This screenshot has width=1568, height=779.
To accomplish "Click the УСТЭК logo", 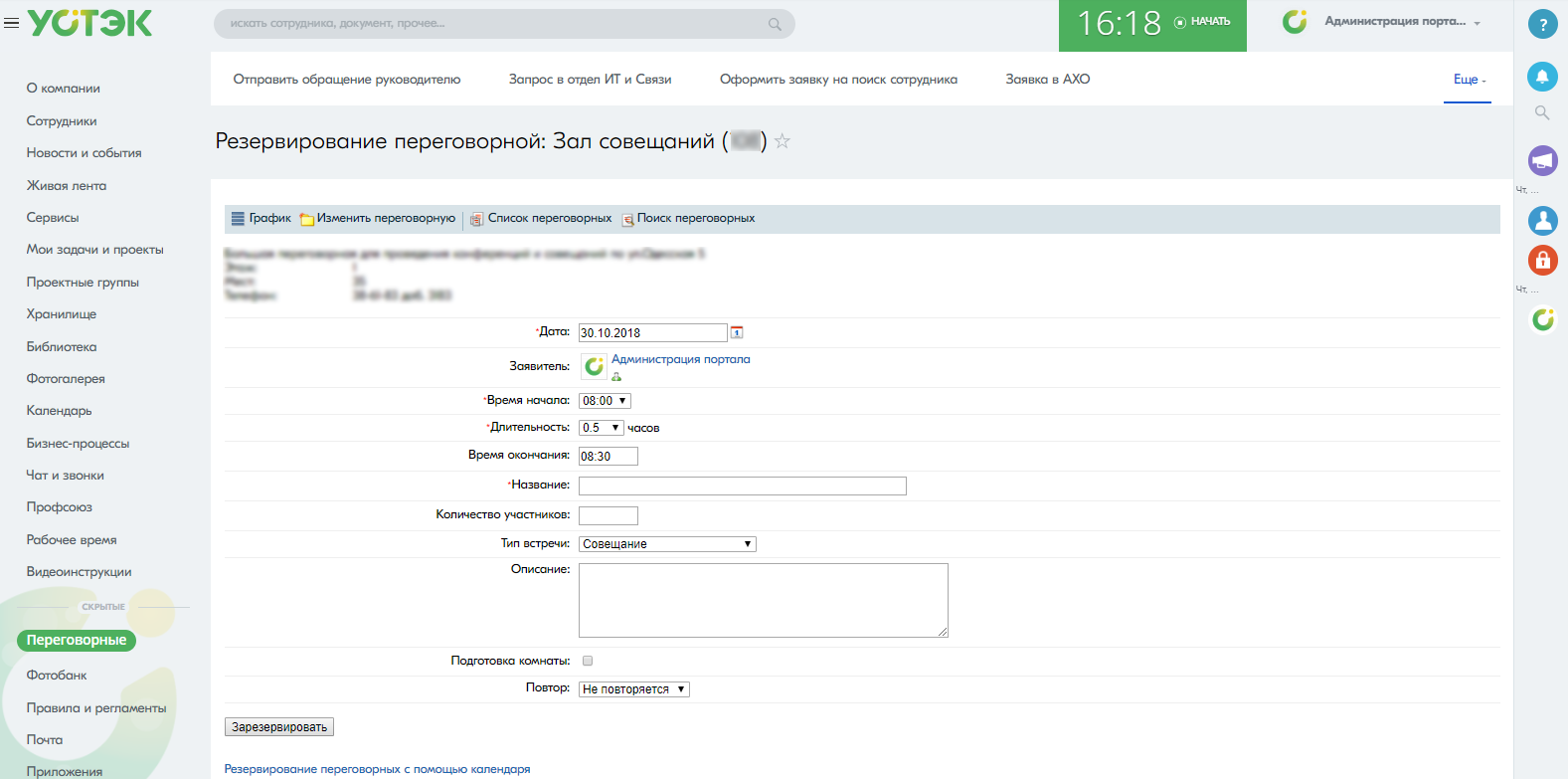I will pos(89,23).
